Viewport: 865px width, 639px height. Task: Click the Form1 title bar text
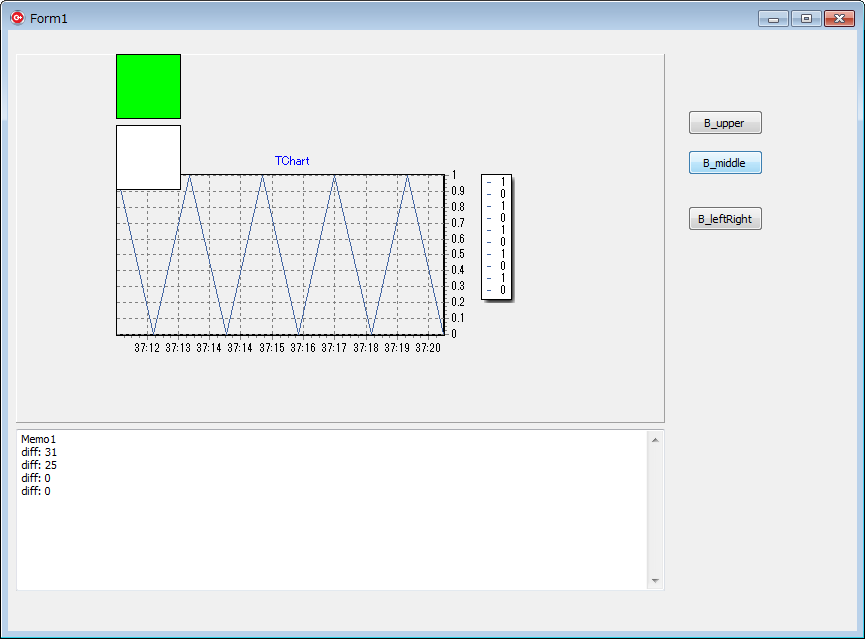48,17
